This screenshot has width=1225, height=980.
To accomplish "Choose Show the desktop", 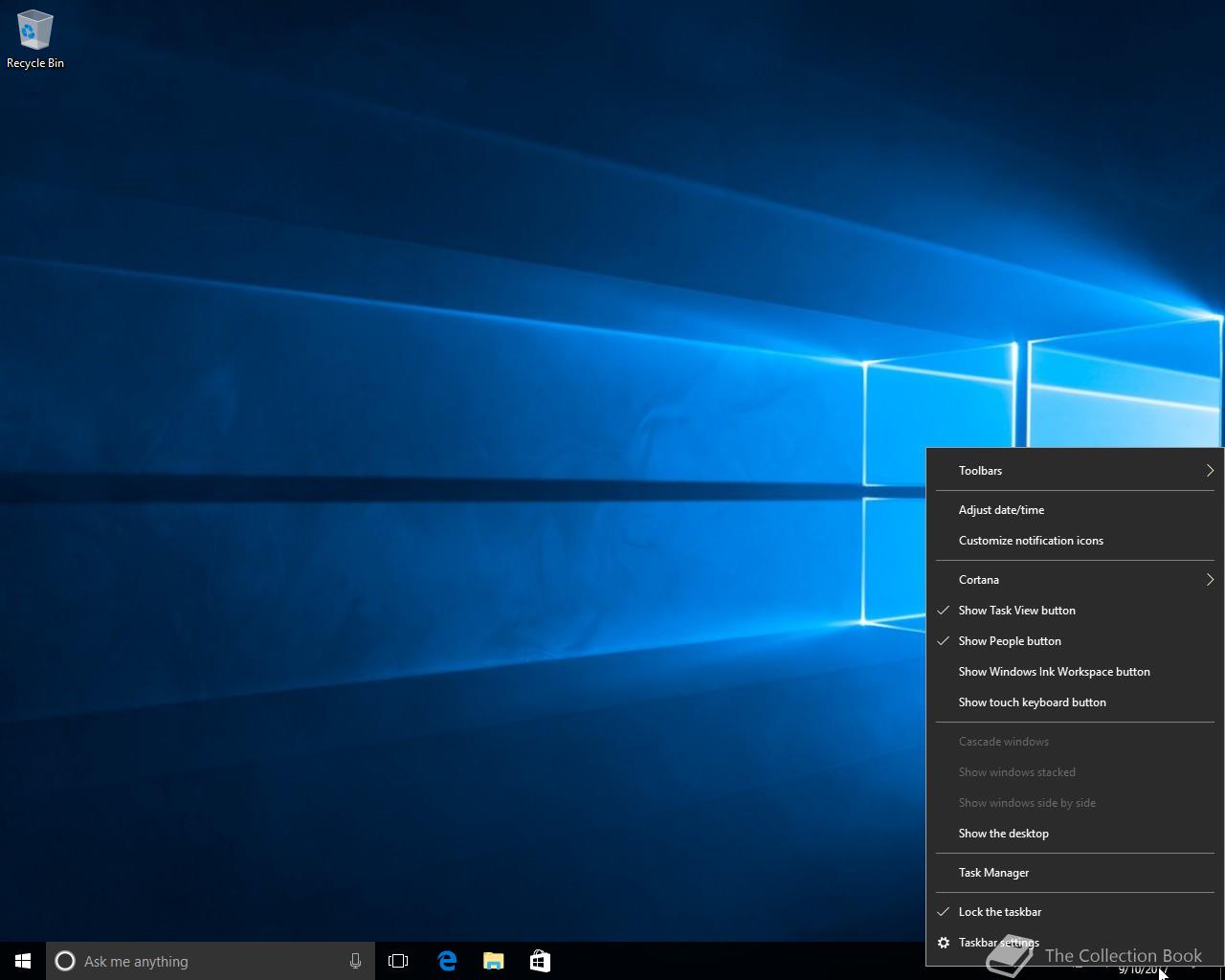I will click(x=1075, y=834).
